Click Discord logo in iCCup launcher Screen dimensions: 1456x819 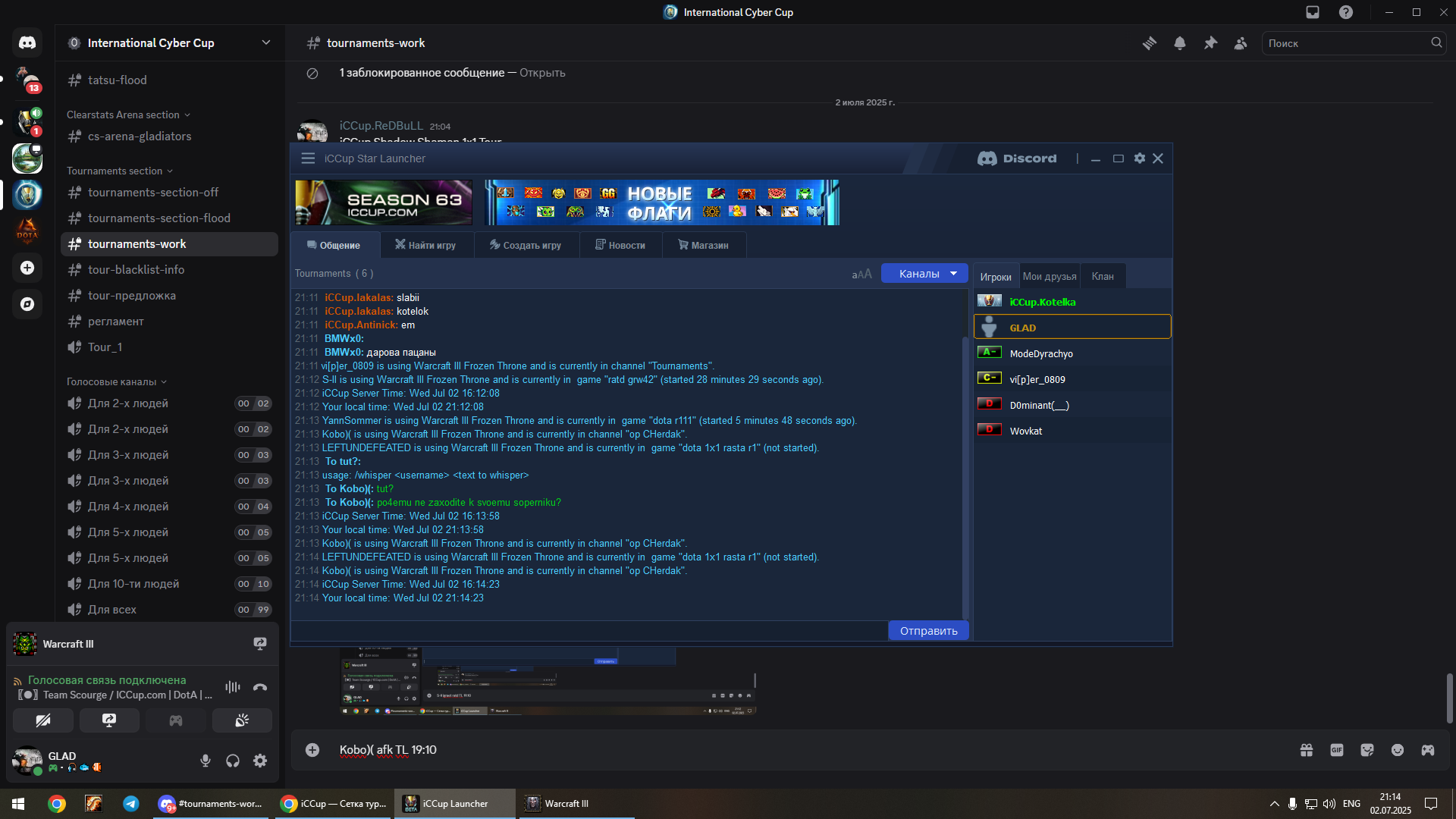1017,158
